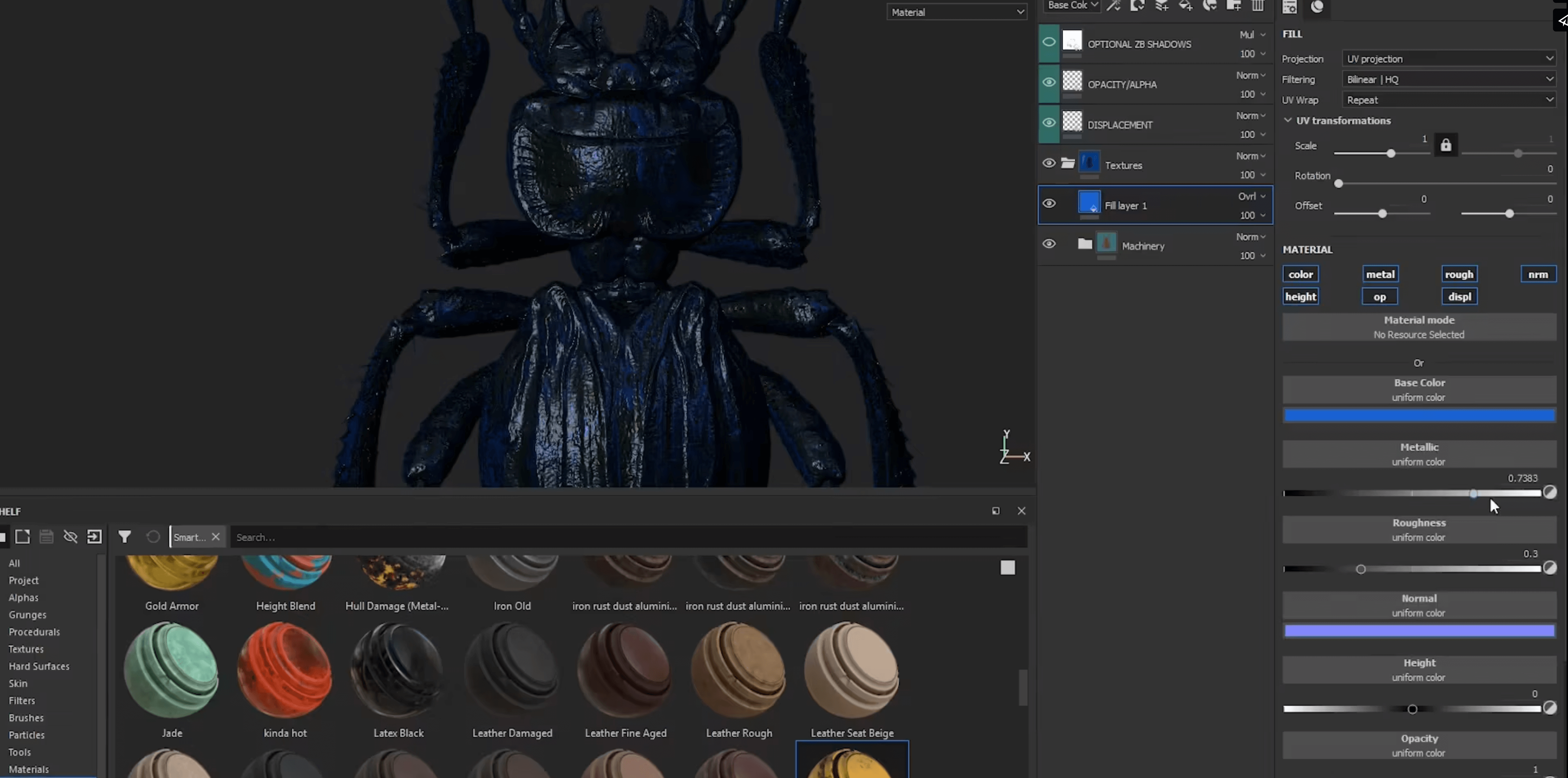Image resolution: width=1568 pixels, height=778 pixels.
Task: Select the Materials shelf category
Action: click(x=29, y=769)
